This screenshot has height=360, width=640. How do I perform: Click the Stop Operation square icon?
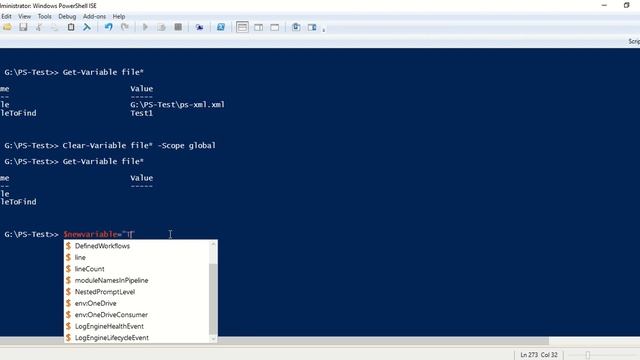[178, 27]
